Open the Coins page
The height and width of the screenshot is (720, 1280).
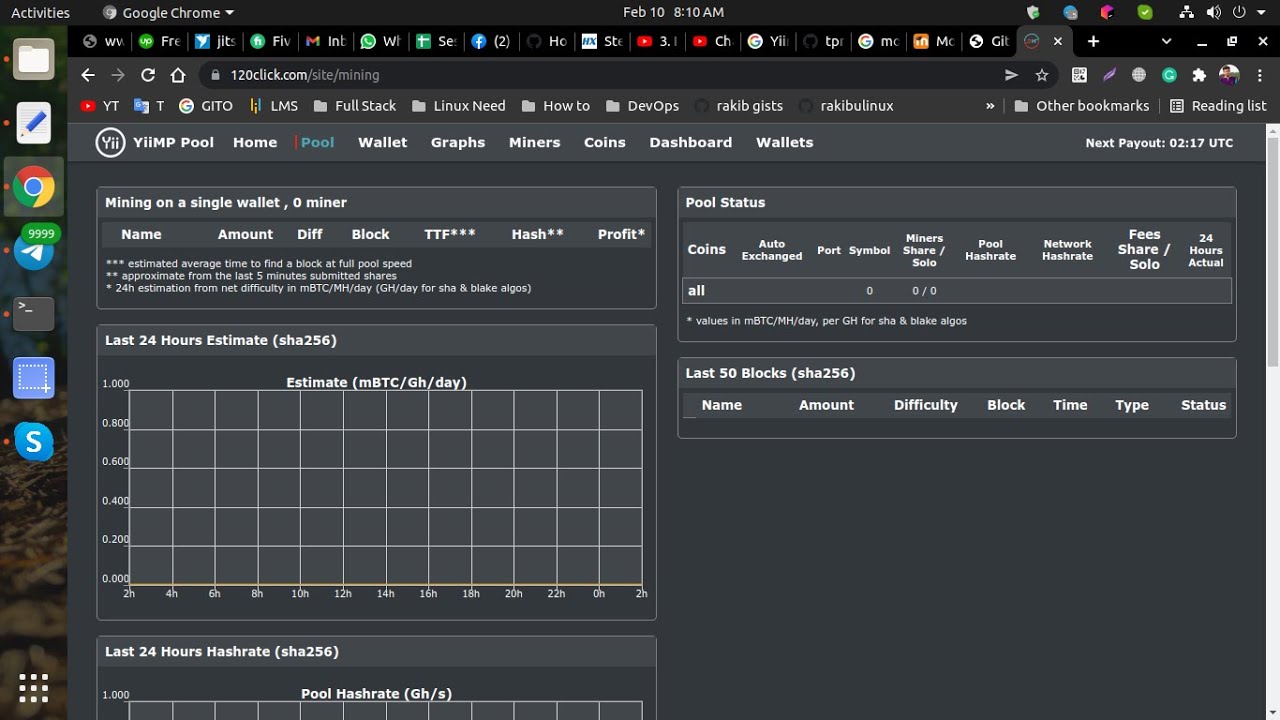(605, 142)
